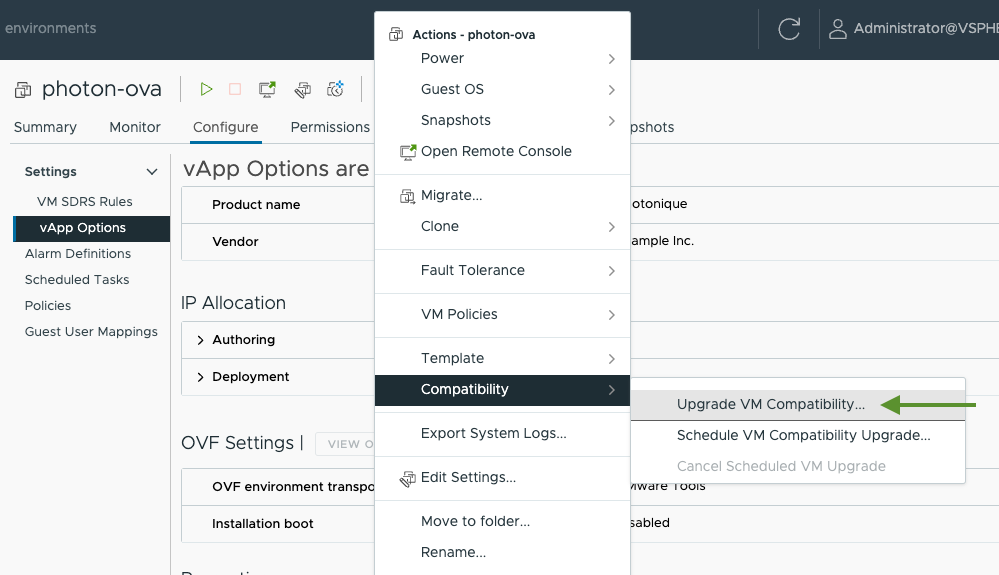Open the Power submenu
The image size is (999, 575).
(x=502, y=59)
